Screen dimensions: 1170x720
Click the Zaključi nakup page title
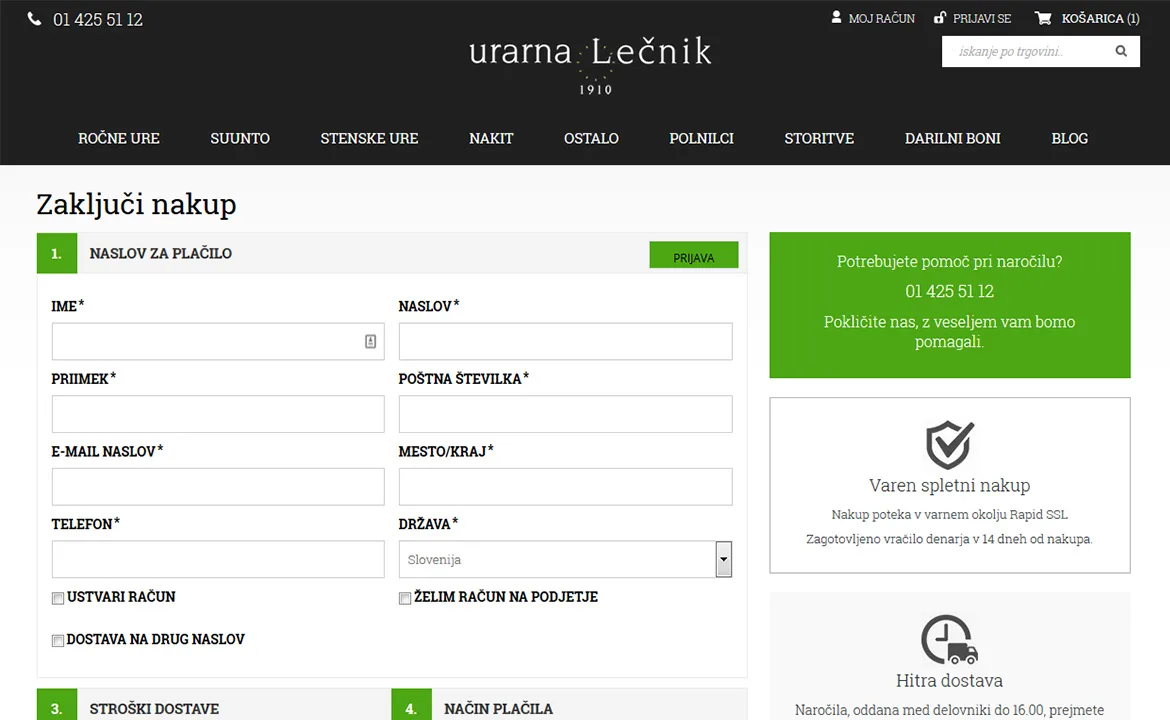point(137,204)
